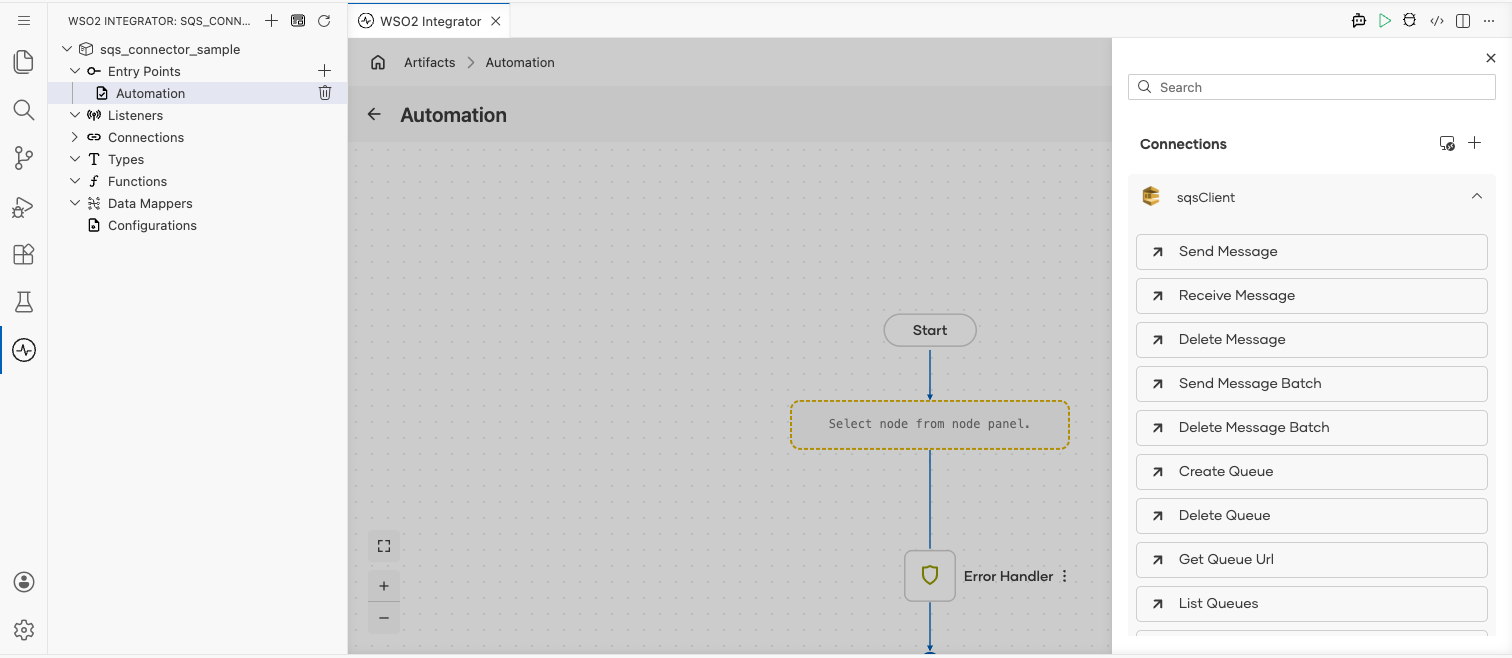This screenshot has height=658, width=1512.
Task: Click the Automation breadcrumb
Action: pos(520,62)
